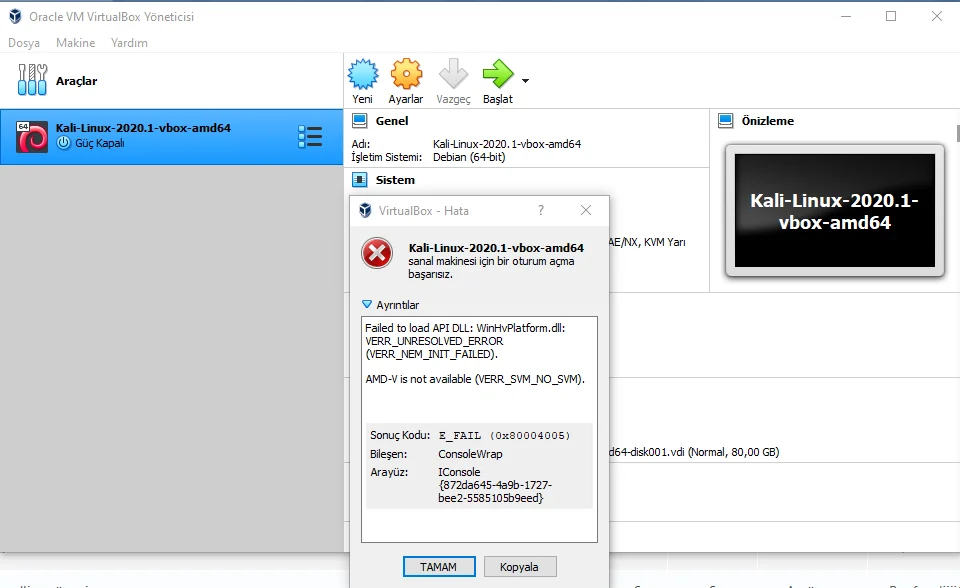Collapse the Ayrıntılar details section
960x588 pixels.
click(367, 304)
